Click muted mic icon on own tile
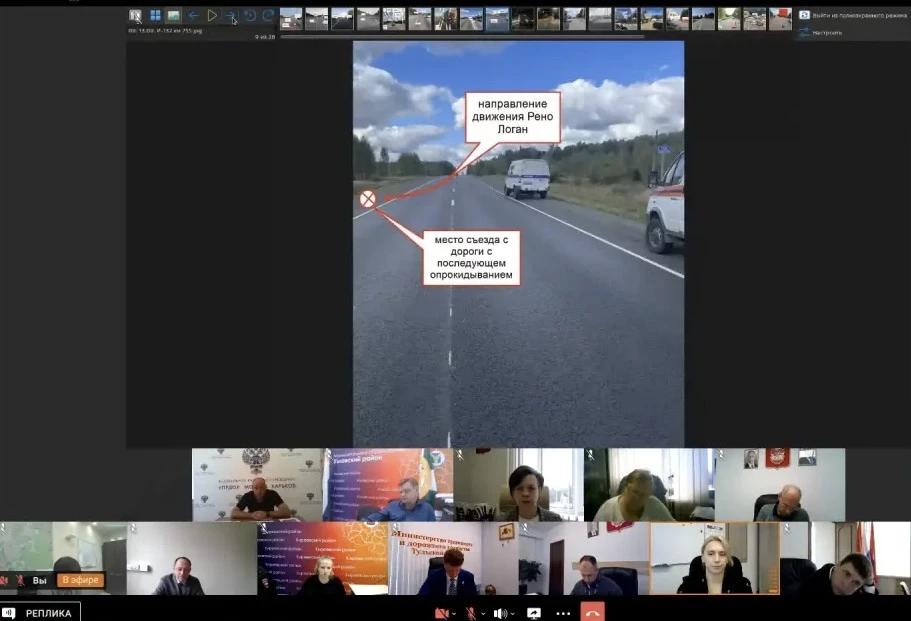 [20, 580]
